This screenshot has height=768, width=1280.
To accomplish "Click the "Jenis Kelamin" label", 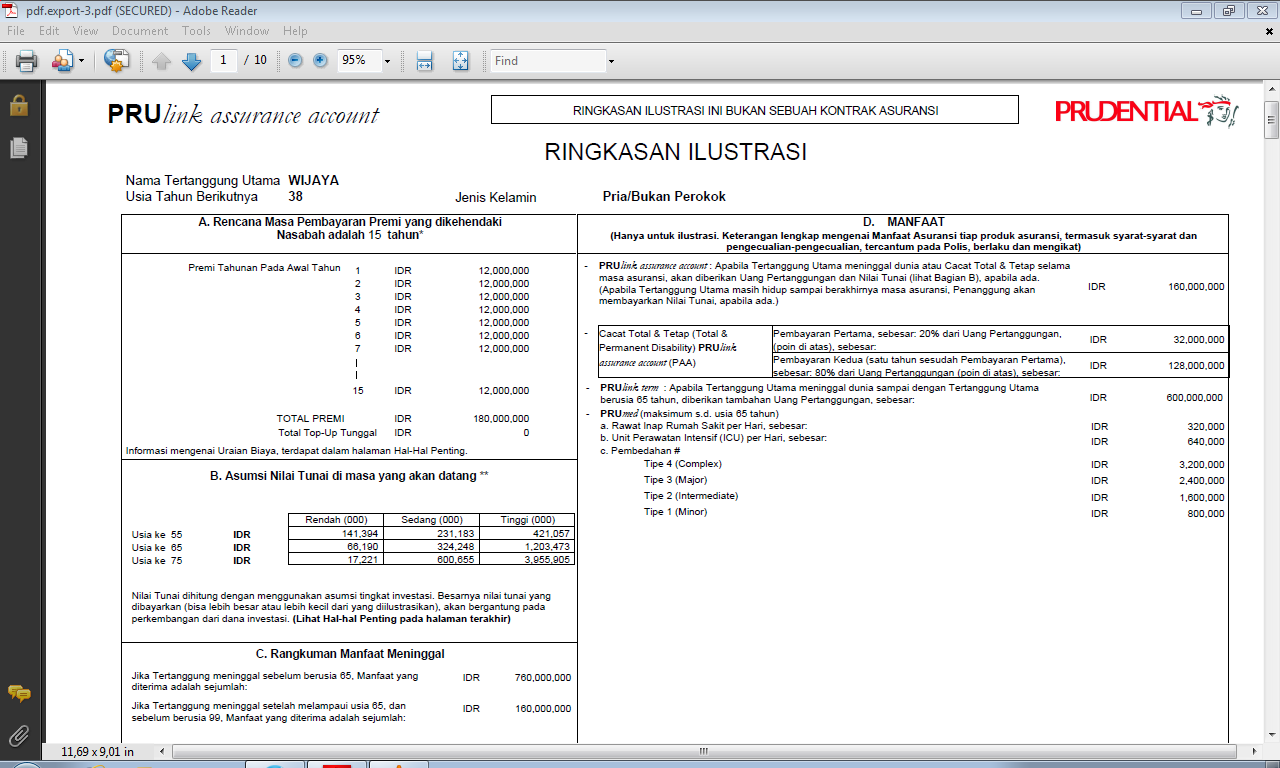I will (495, 198).
